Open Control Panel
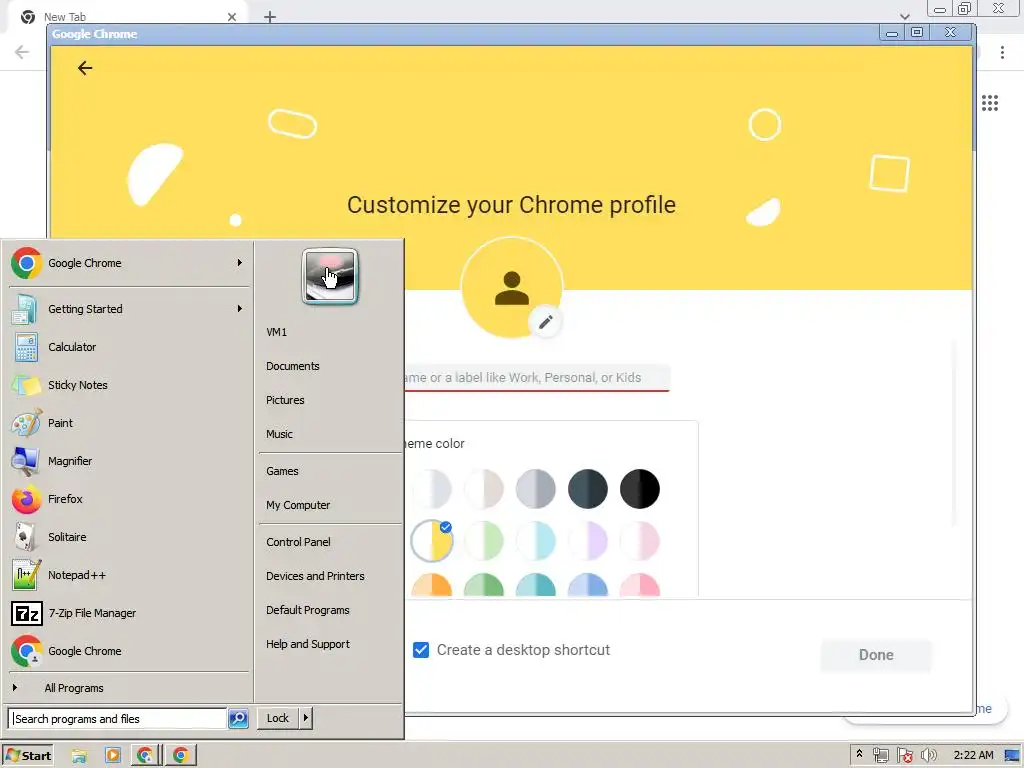 pos(298,542)
